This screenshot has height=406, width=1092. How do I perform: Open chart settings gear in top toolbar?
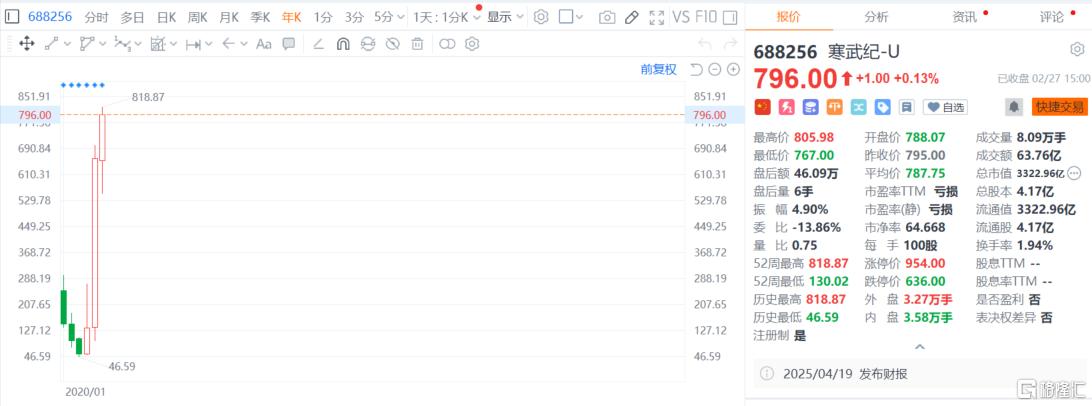[x=541, y=17]
